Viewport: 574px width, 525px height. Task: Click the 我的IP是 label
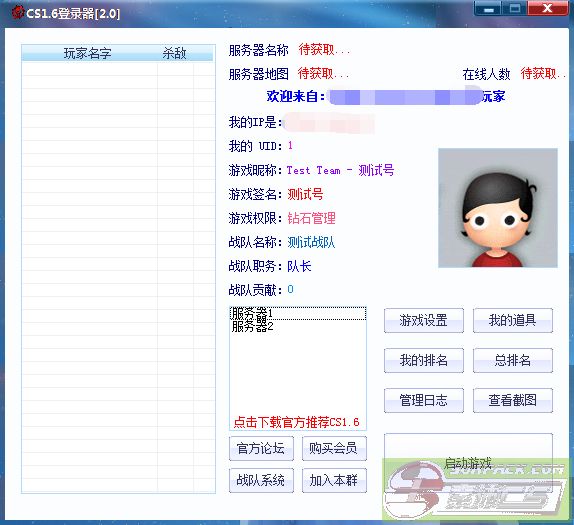tap(255, 122)
